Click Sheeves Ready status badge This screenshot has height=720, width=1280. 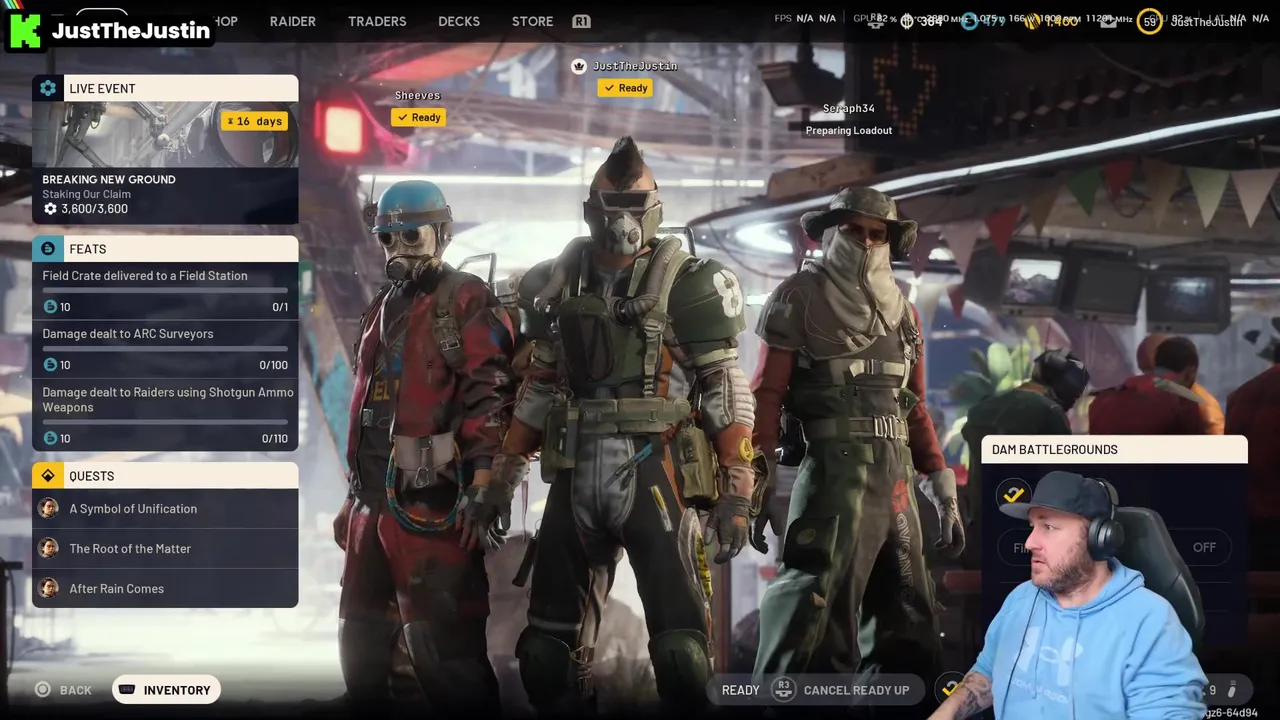tap(418, 117)
